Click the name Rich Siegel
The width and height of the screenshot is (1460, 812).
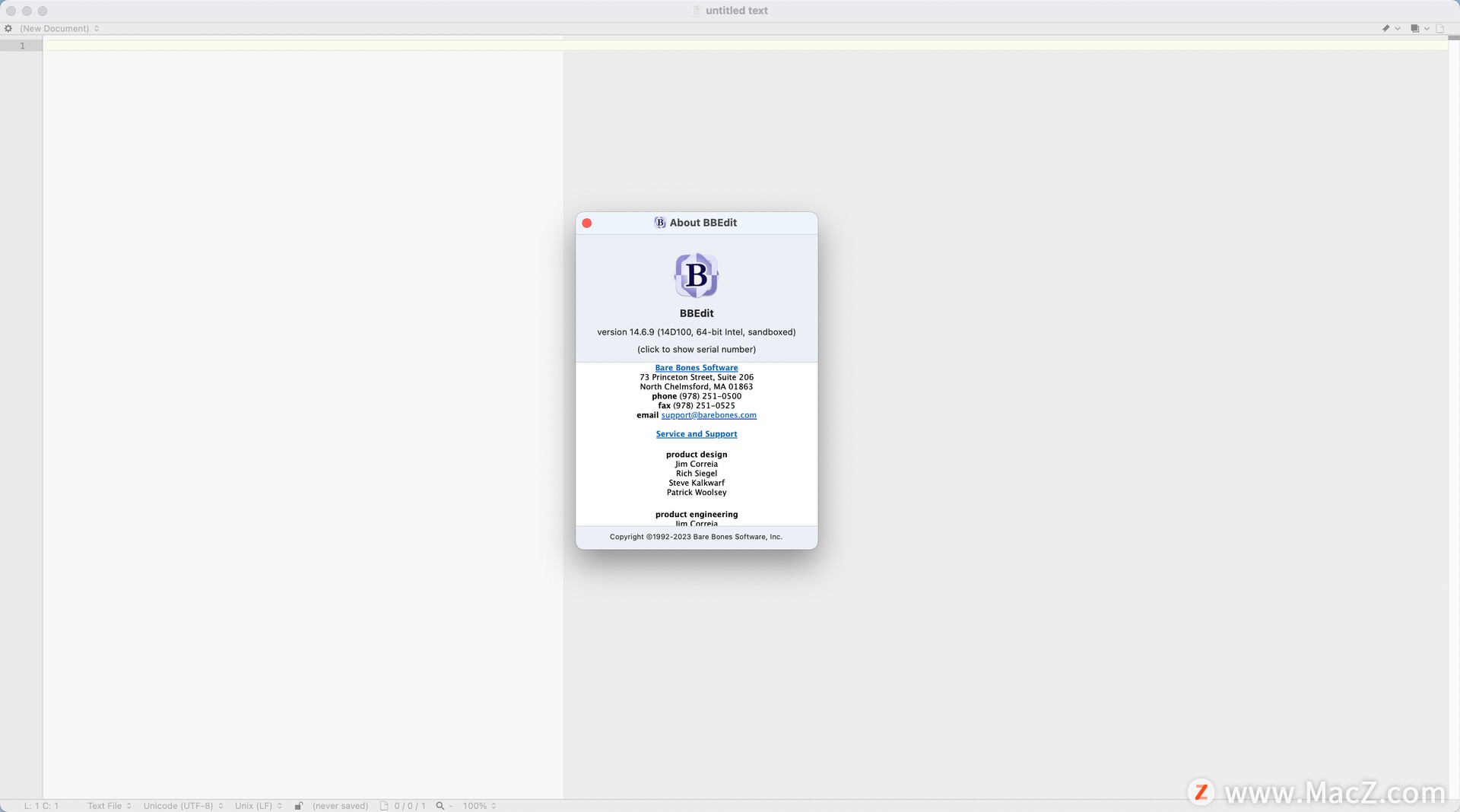click(x=697, y=474)
